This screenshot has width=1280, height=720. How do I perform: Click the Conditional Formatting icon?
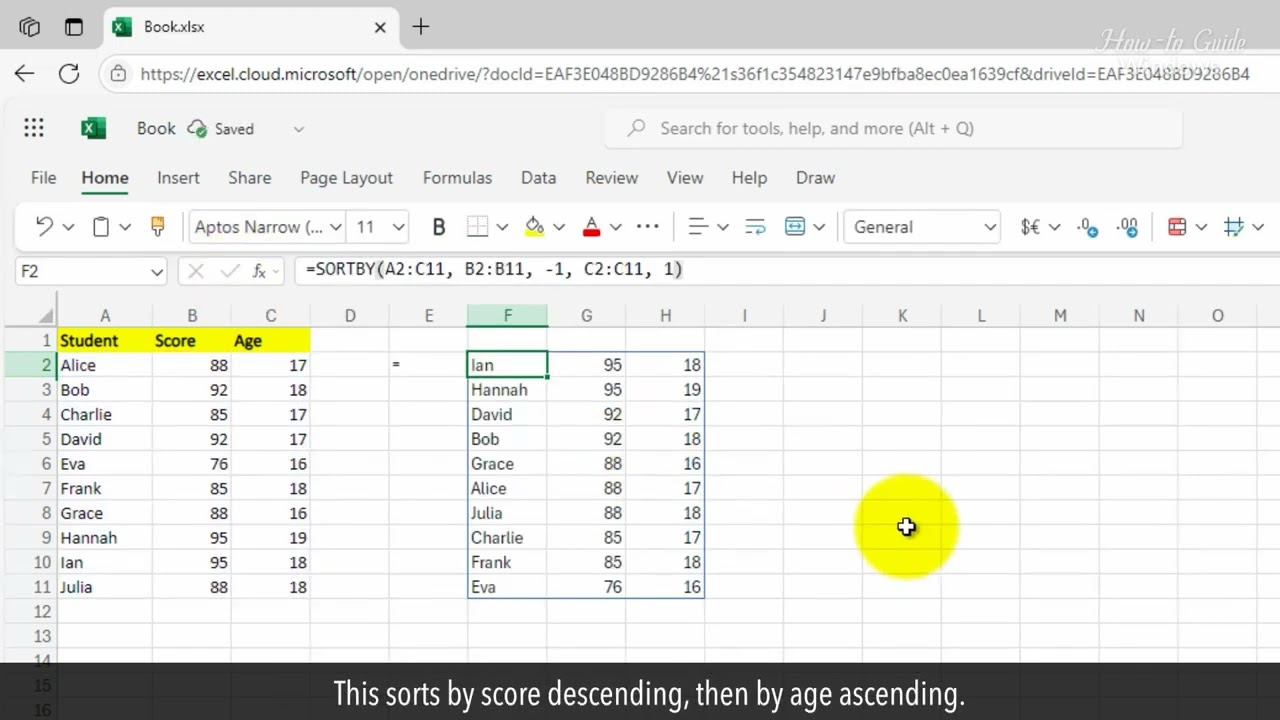click(1177, 227)
